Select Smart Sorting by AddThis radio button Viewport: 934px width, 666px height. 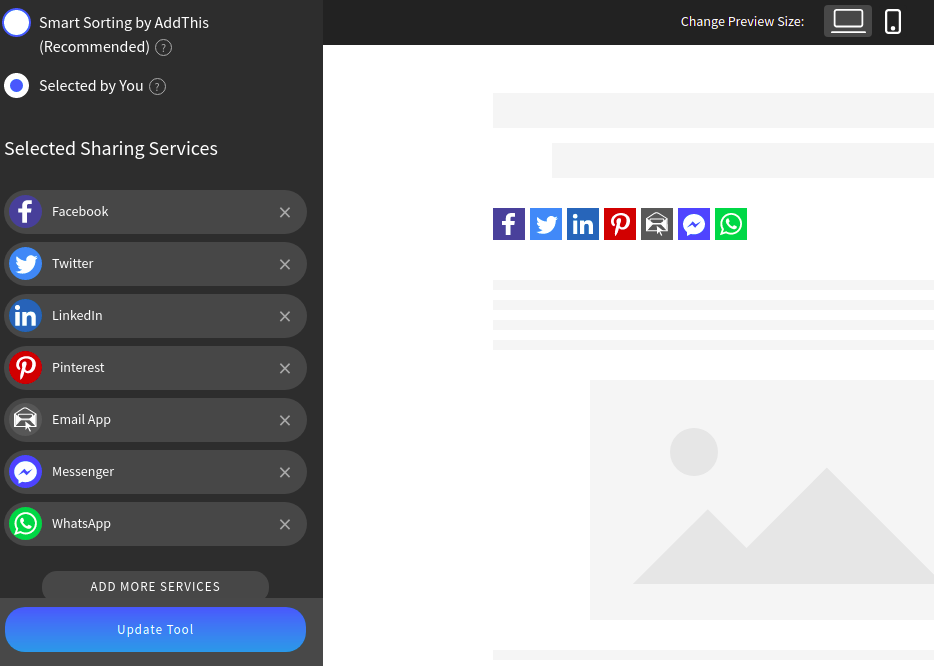coord(16,23)
